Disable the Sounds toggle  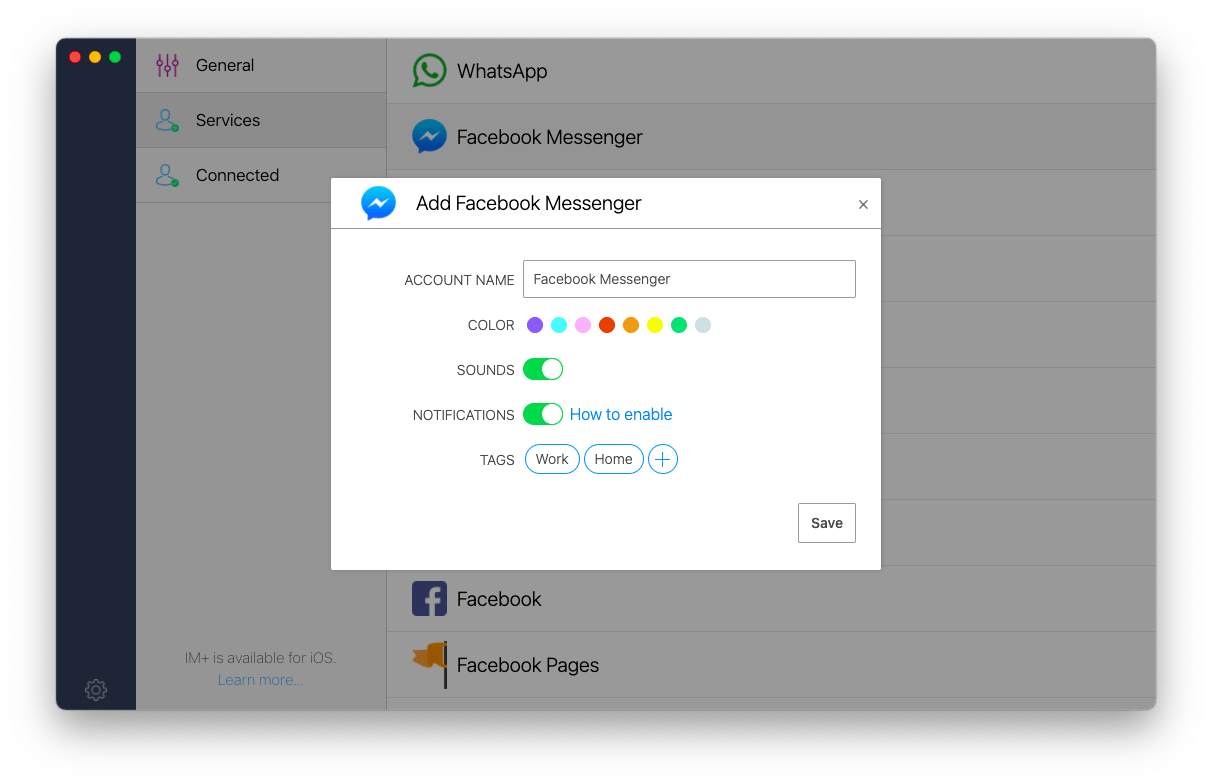[x=543, y=369]
